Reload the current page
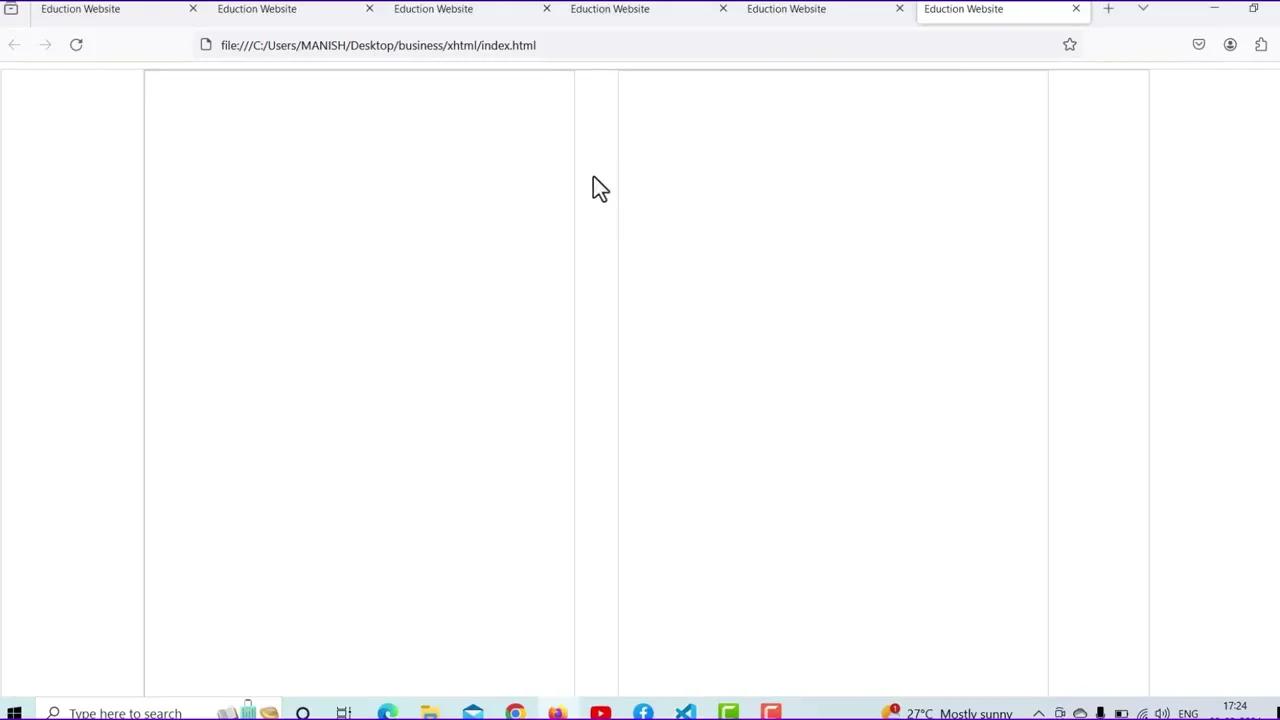The image size is (1280, 720). point(76,45)
